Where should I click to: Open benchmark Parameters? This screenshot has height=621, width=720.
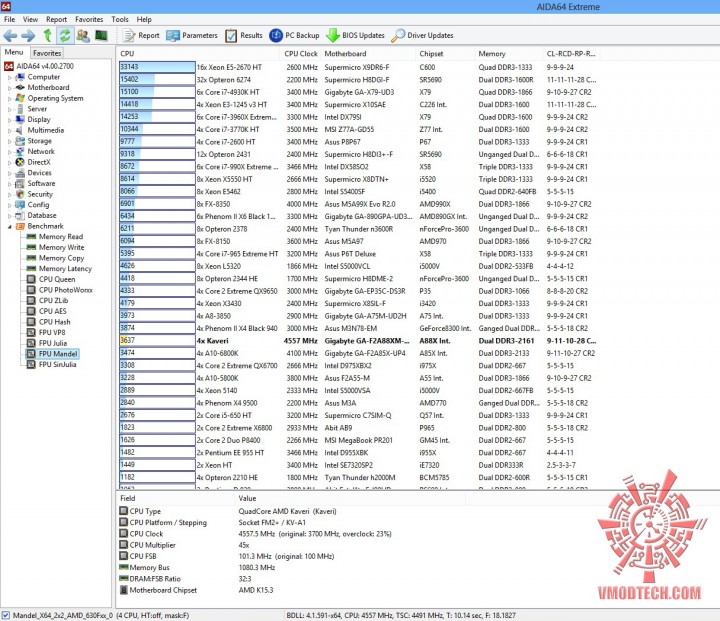click(192, 35)
